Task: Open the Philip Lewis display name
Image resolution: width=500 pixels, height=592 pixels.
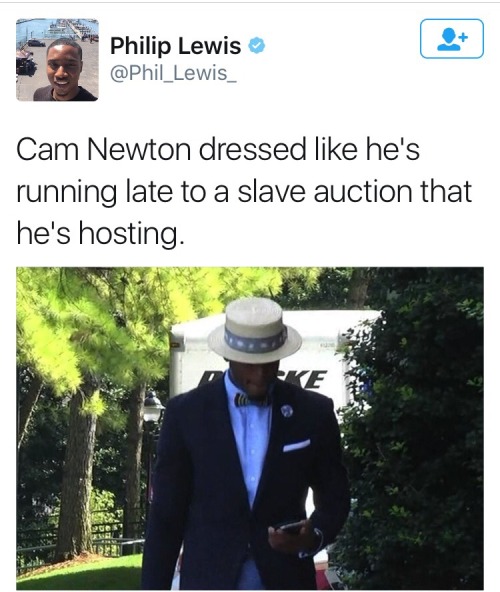Action: click(x=176, y=46)
